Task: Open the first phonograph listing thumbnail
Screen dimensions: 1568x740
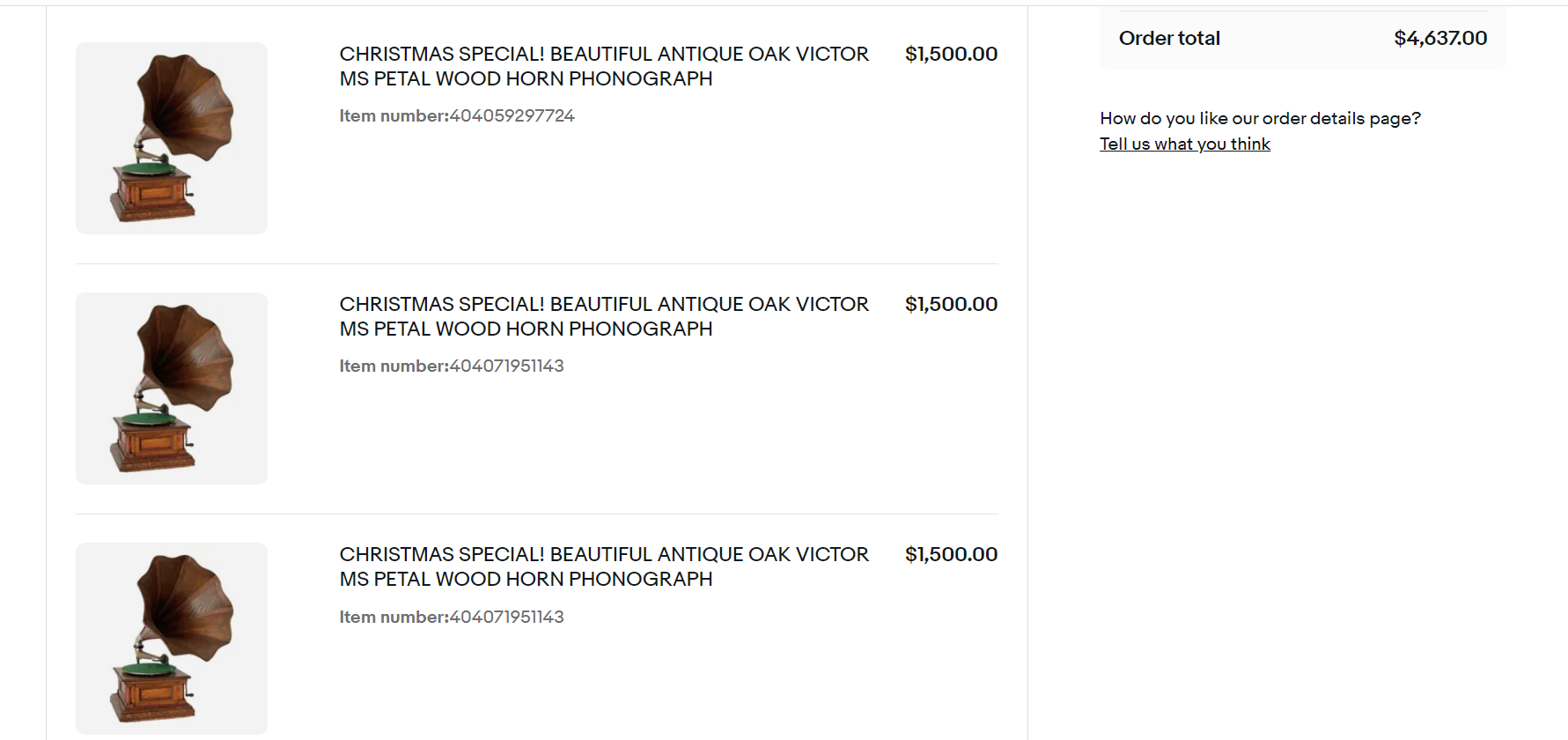Action: (171, 138)
